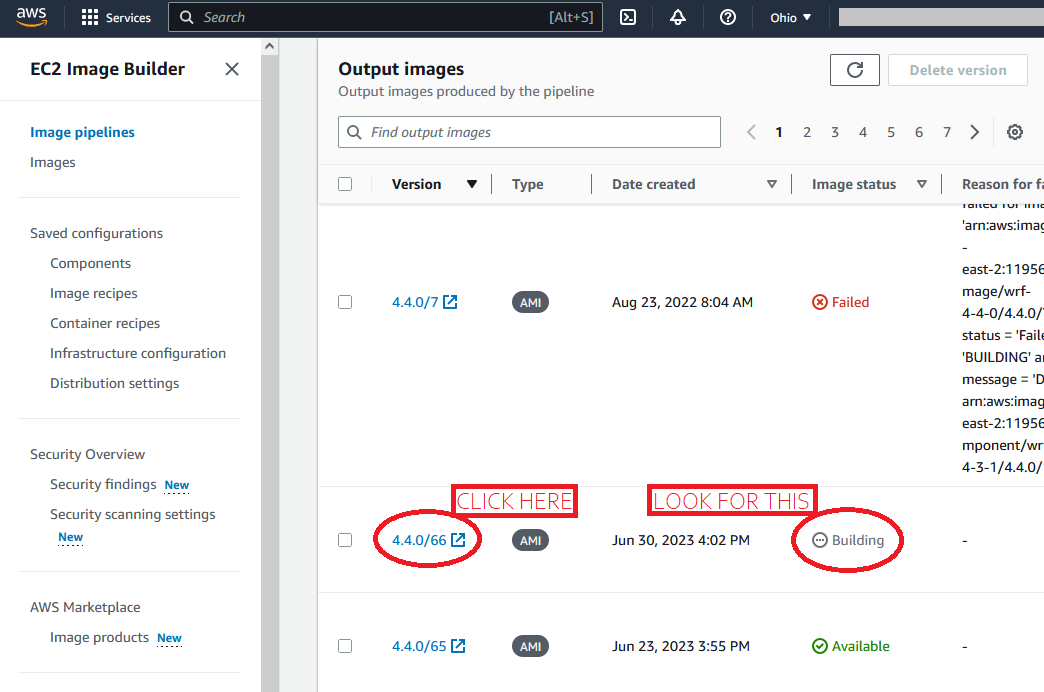Go to page 6

click(x=919, y=132)
